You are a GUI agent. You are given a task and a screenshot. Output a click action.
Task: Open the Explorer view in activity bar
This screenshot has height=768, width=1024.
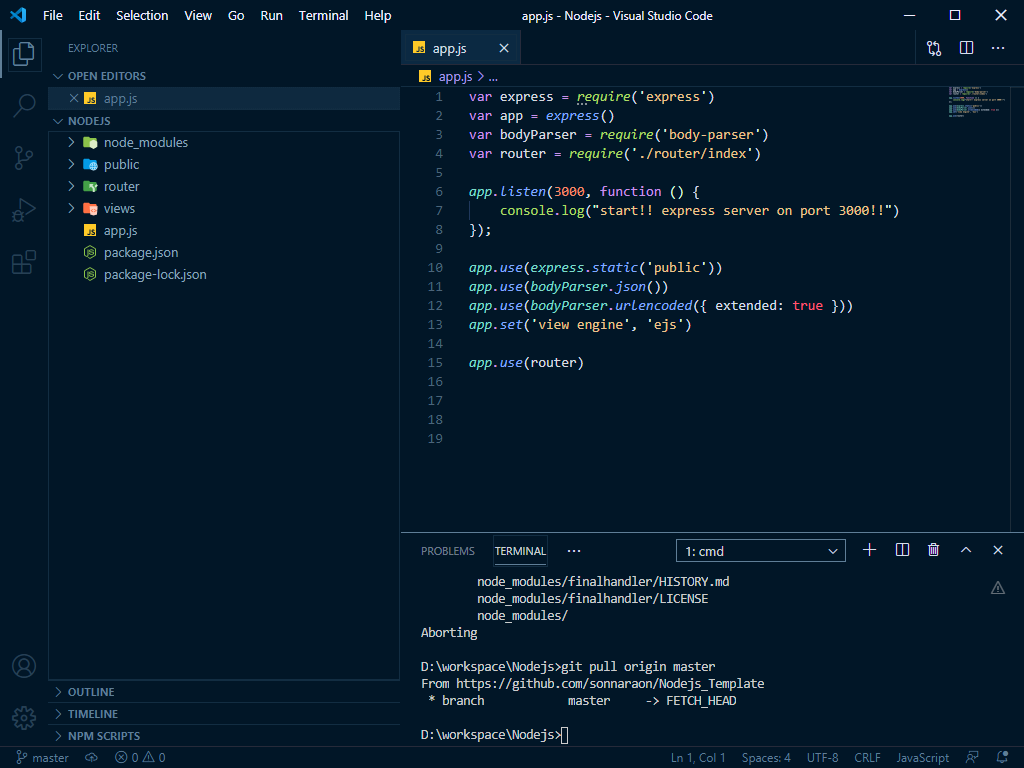coord(24,54)
